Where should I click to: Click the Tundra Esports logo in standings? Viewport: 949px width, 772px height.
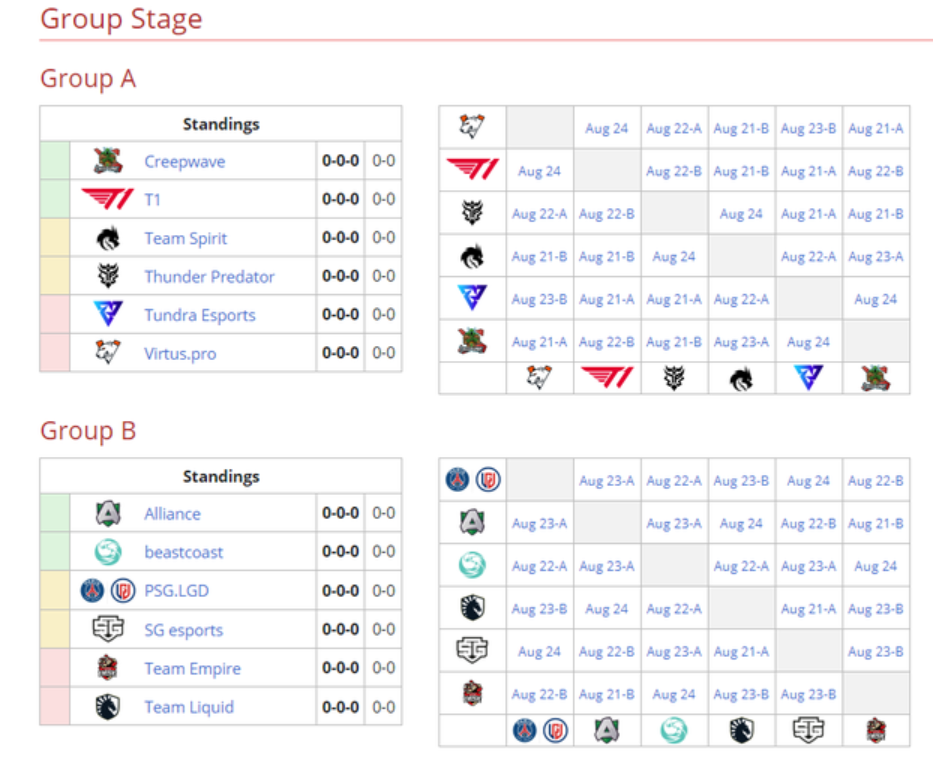click(x=108, y=314)
